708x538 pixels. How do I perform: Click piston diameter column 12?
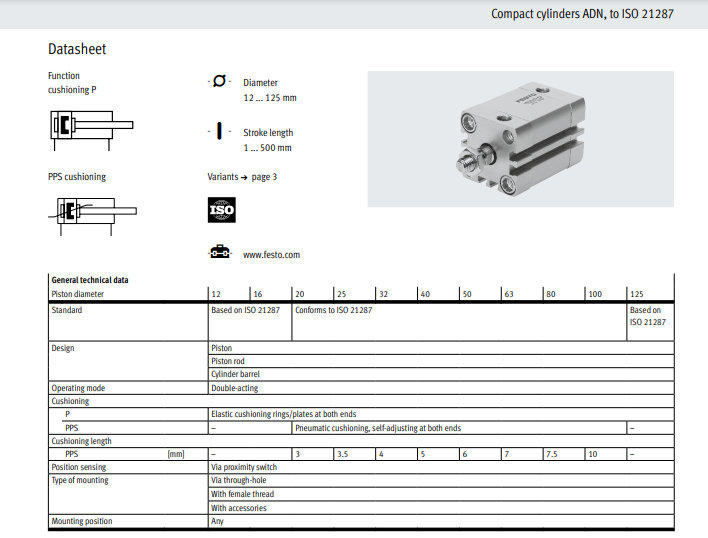coord(216,294)
